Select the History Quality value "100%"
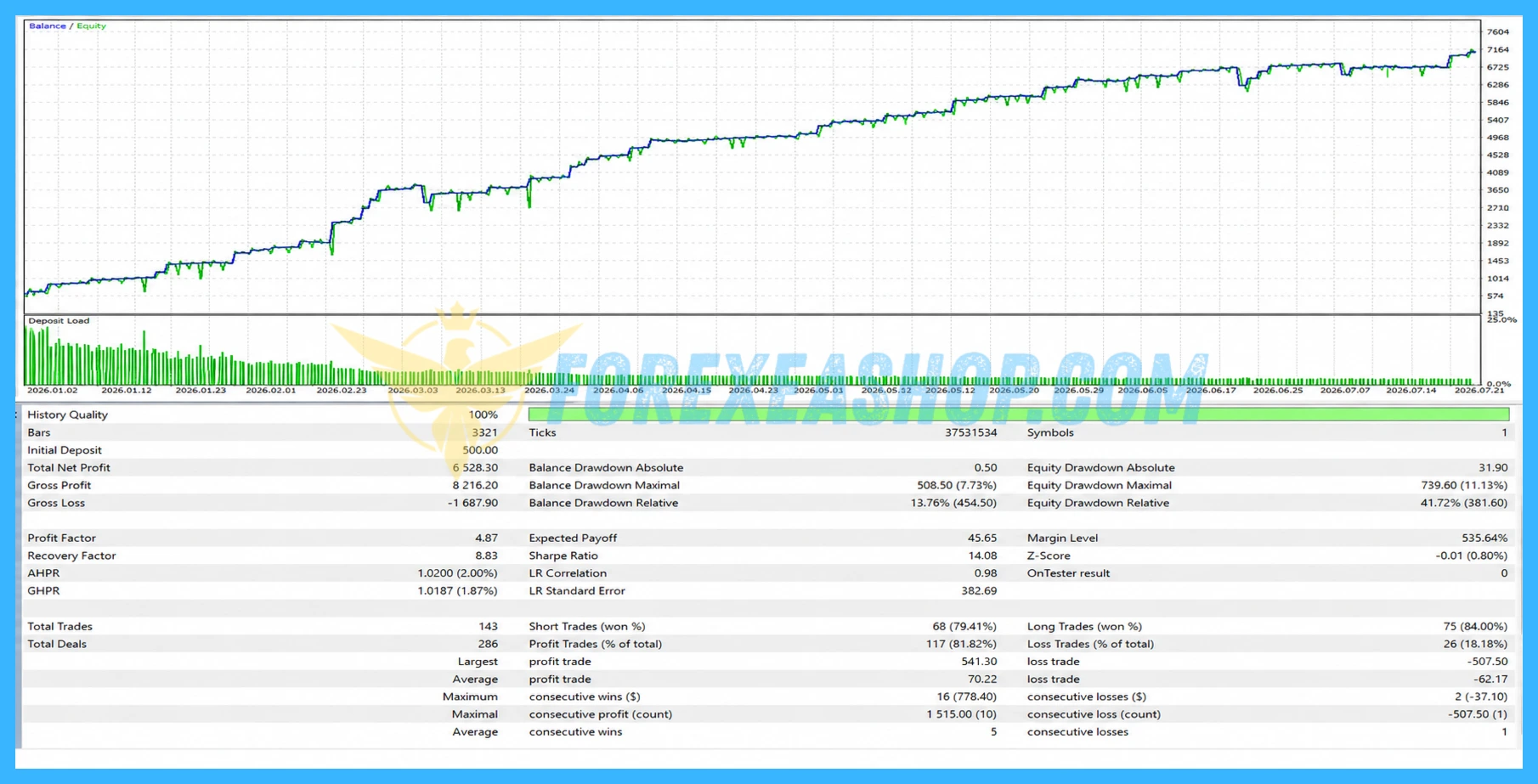 click(483, 415)
